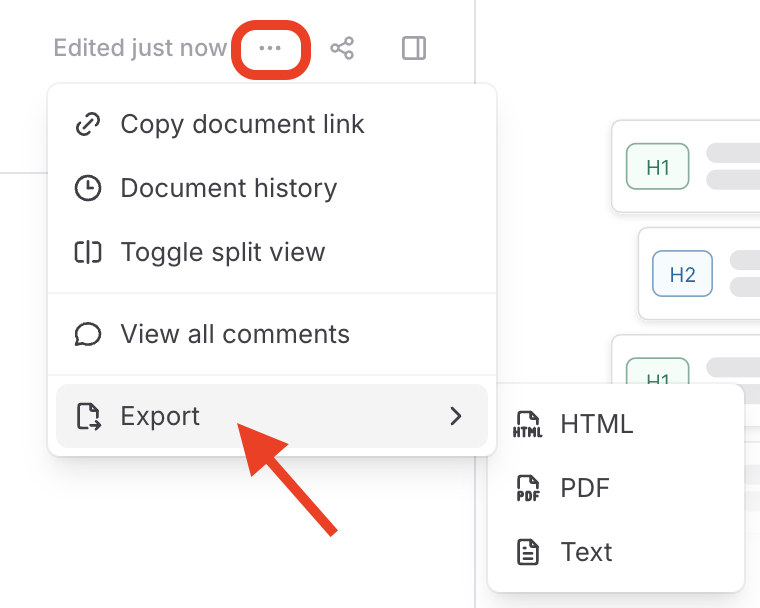
Task: Export the document as HTML
Action: [597, 424]
